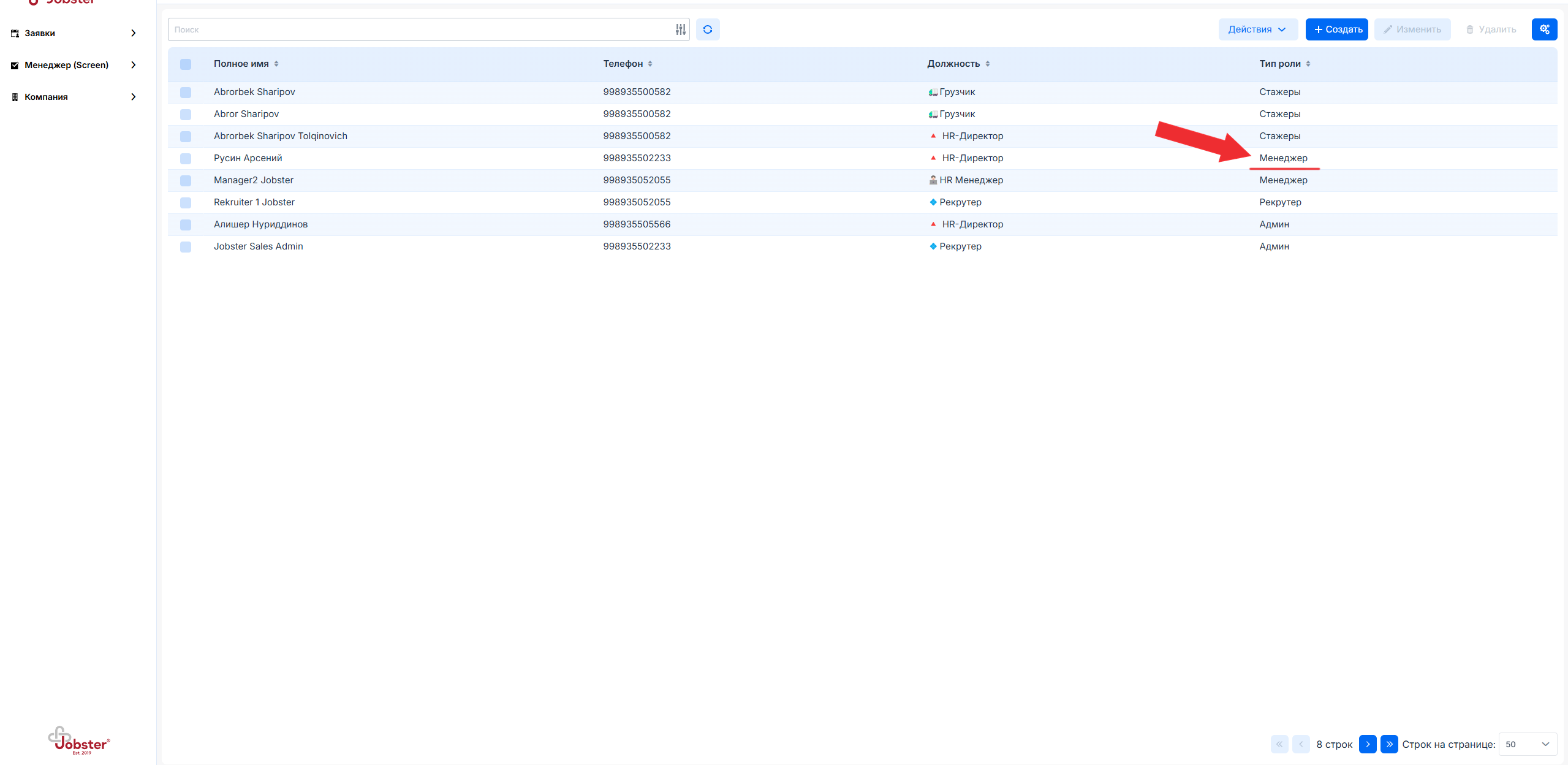Viewport: 1568px width, 765px height.
Task: Sort by Тип роли column arrows
Action: pos(1308,64)
